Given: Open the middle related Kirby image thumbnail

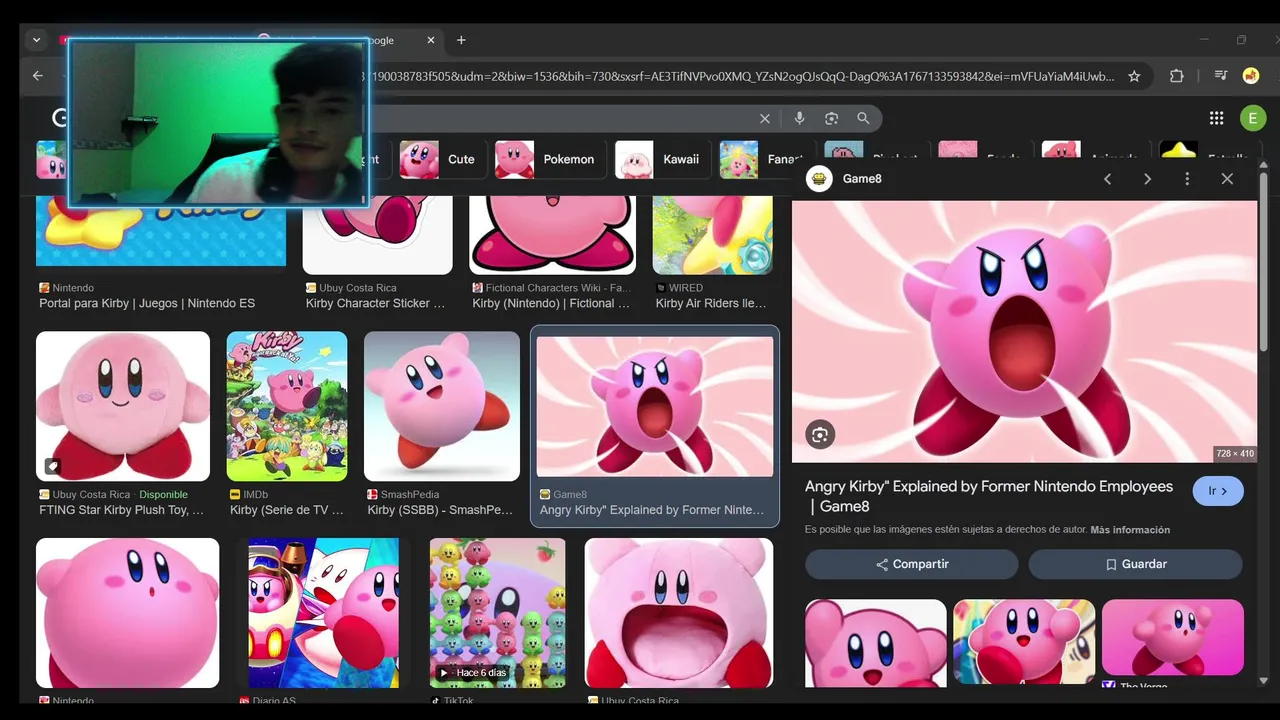Looking at the screenshot, I should pos(1024,643).
